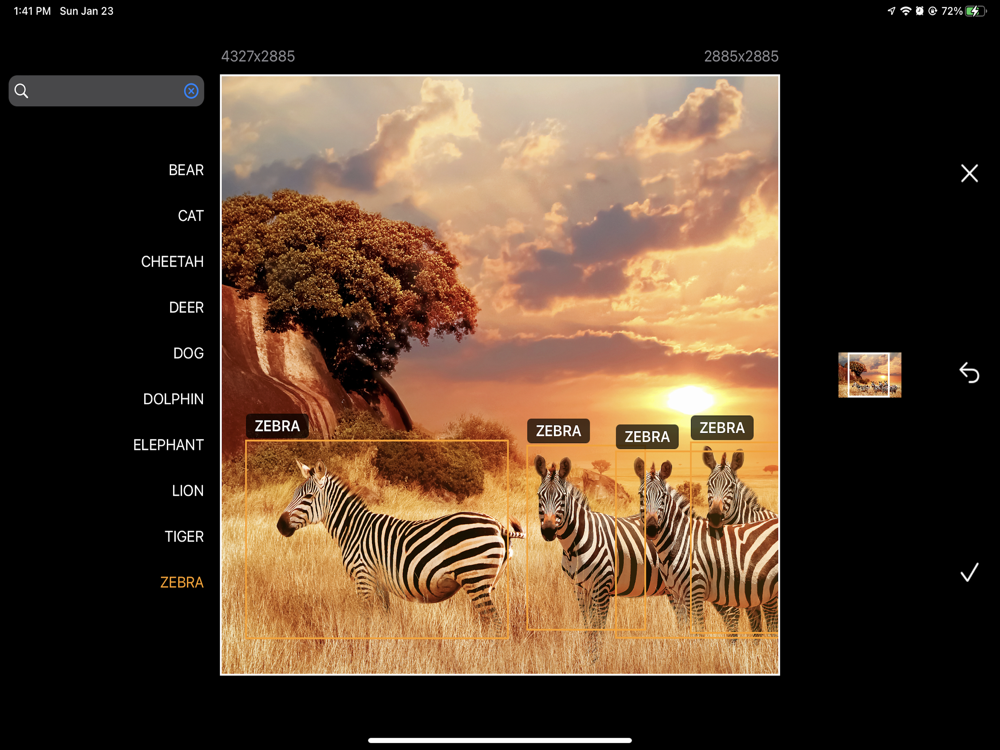The image size is (1000, 750).
Task: Confirm annotations with the checkmark icon
Action: coord(969,572)
